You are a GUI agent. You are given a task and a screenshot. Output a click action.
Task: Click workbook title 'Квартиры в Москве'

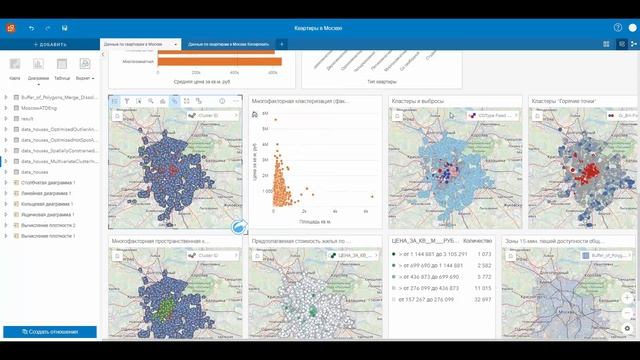click(x=318, y=28)
